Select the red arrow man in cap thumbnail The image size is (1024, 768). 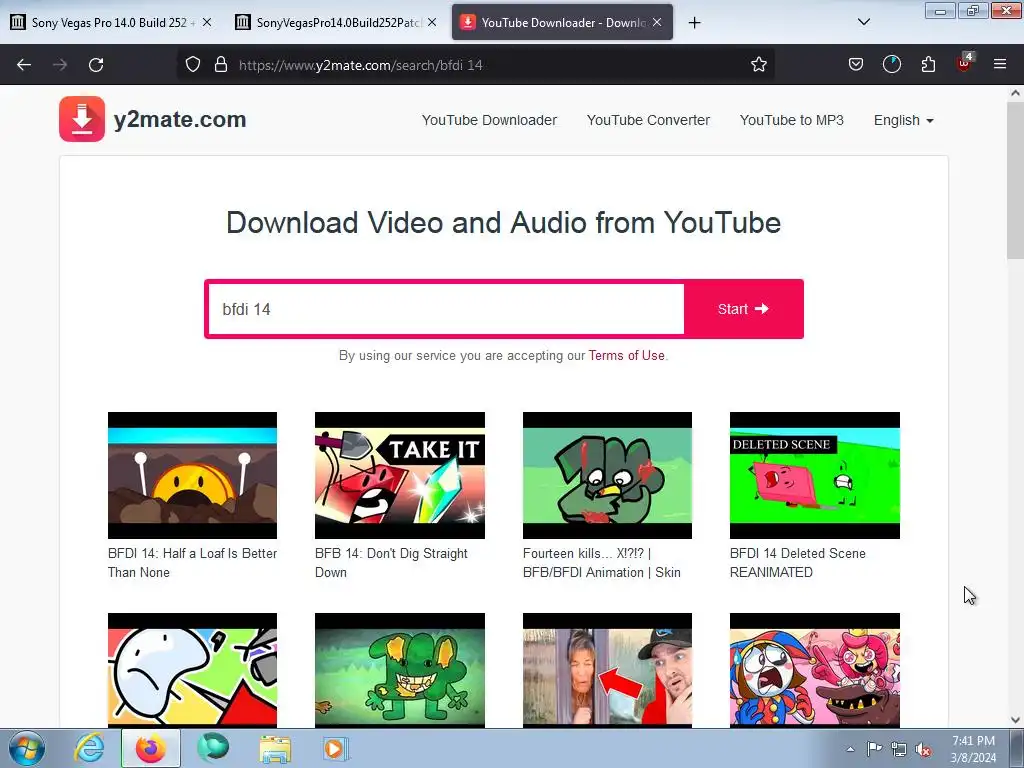(607, 670)
